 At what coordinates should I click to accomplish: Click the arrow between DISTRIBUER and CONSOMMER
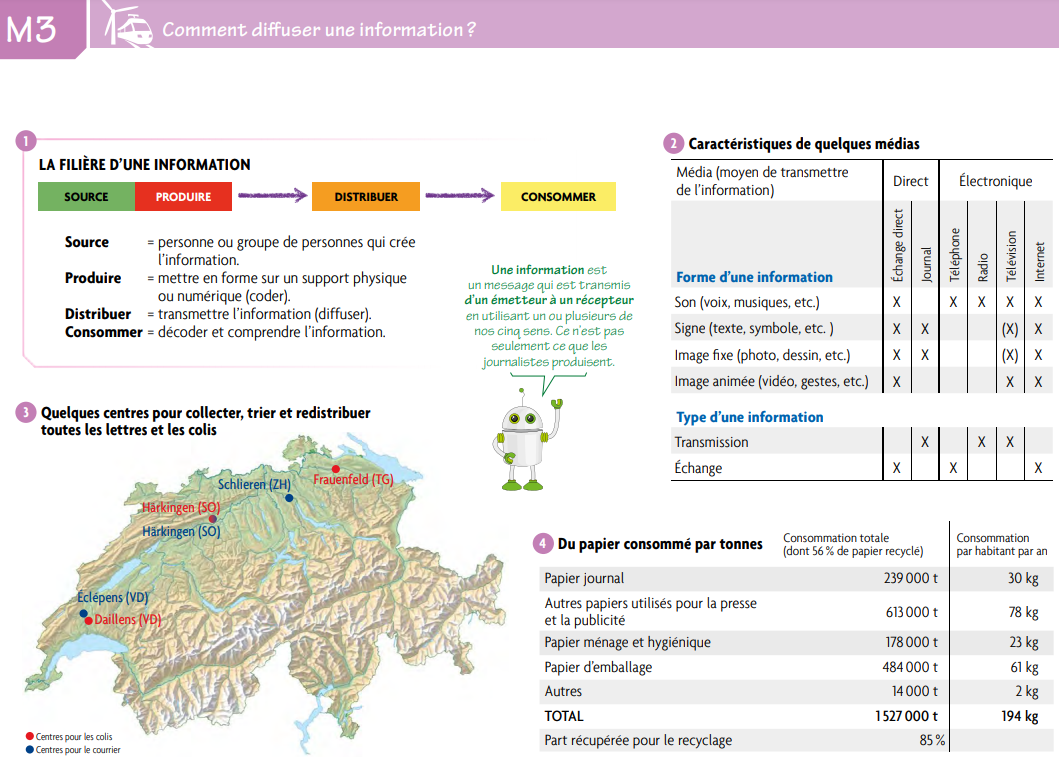tap(460, 196)
